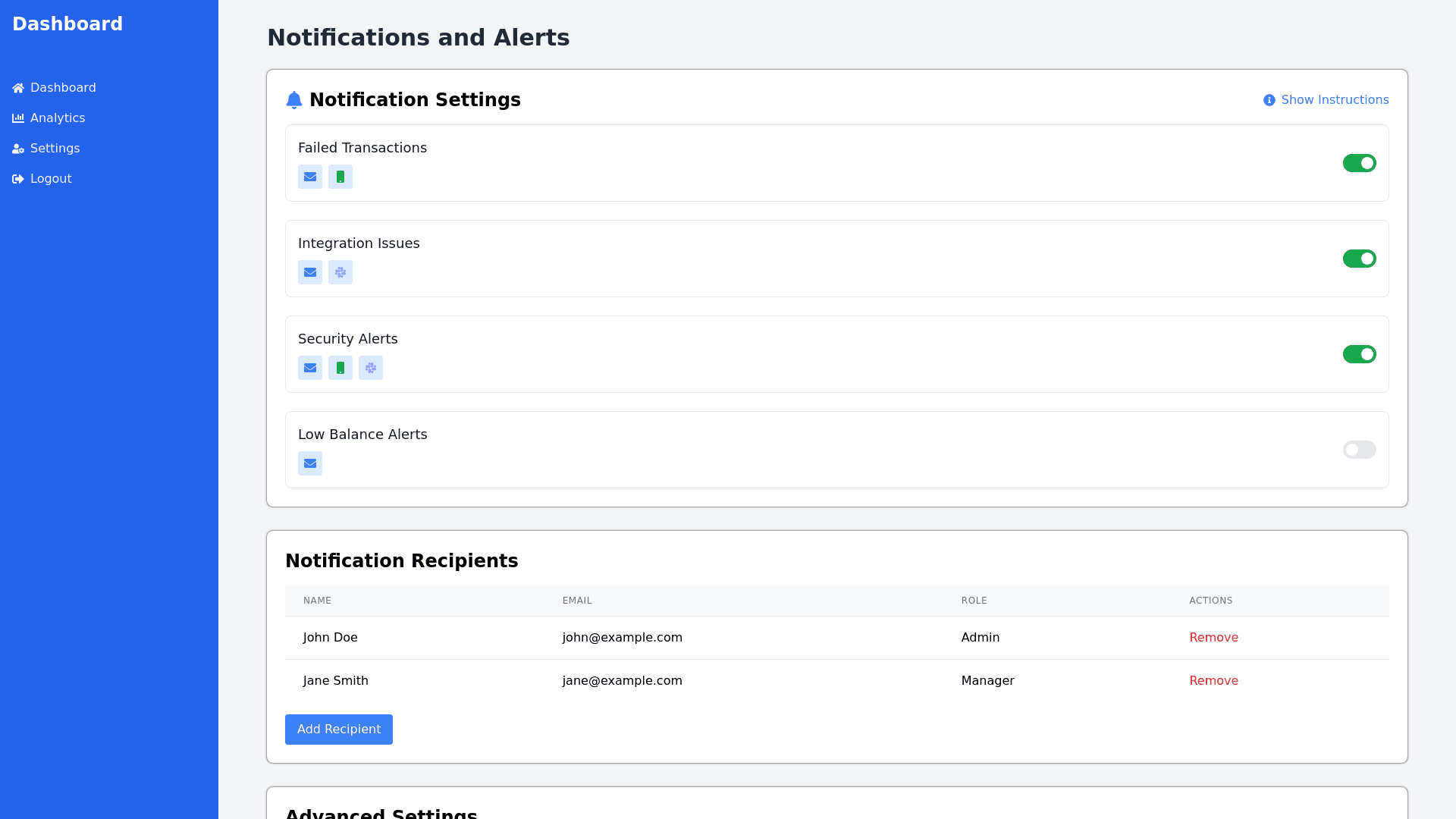Enable Low Balance Alerts toggle
This screenshot has width=1456, height=819.
pos(1359,450)
